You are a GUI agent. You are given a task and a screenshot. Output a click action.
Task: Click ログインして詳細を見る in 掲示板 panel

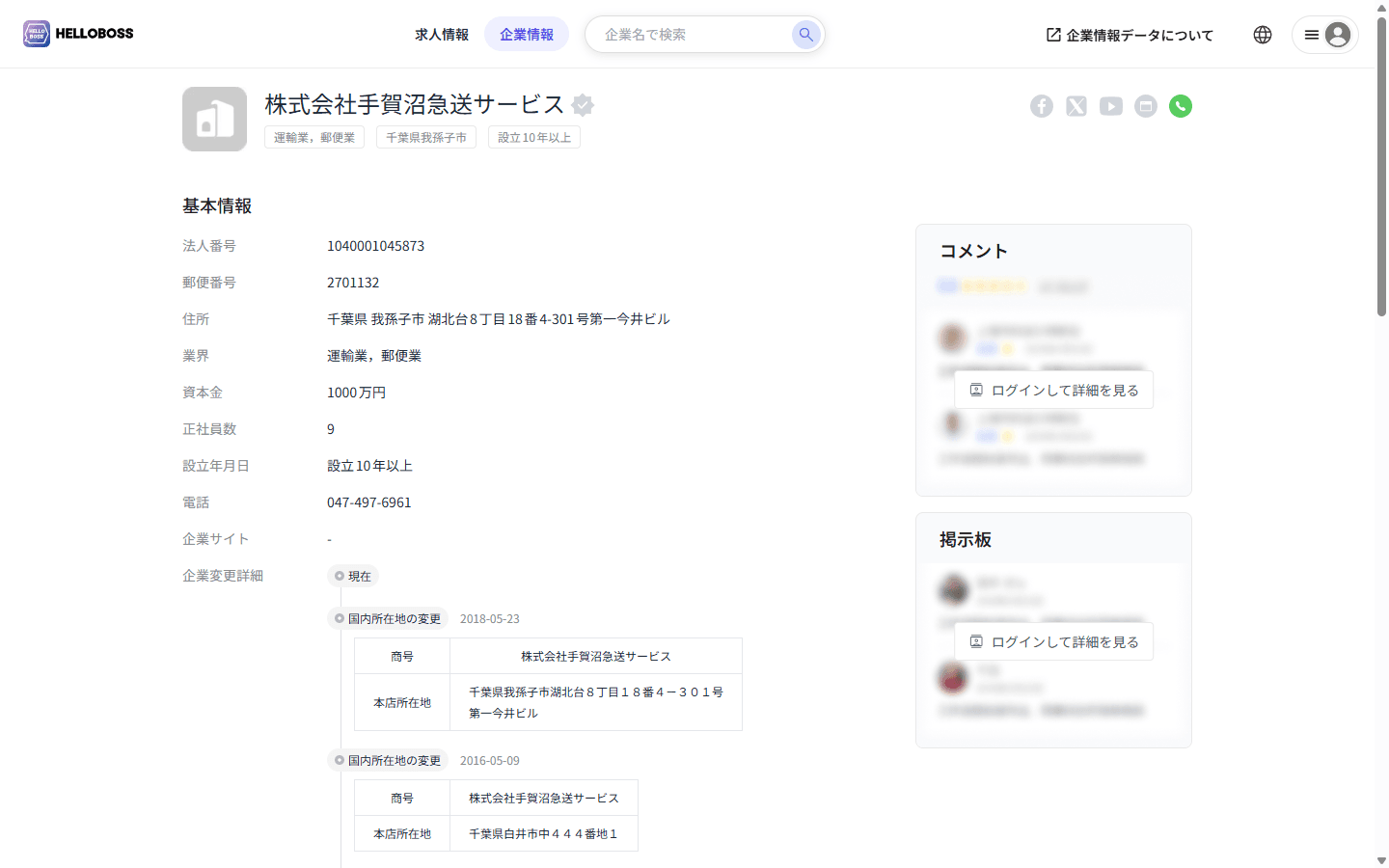coord(1053,641)
